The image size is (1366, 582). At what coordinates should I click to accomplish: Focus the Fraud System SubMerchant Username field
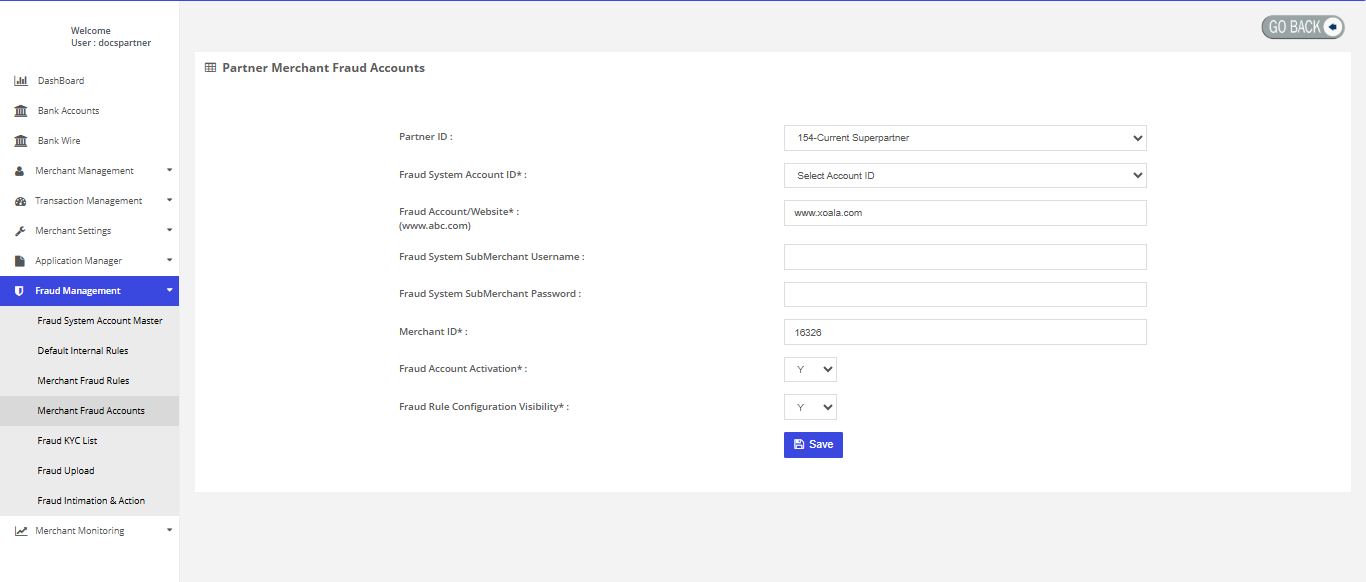pyautogui.click(x=964, y=257)
